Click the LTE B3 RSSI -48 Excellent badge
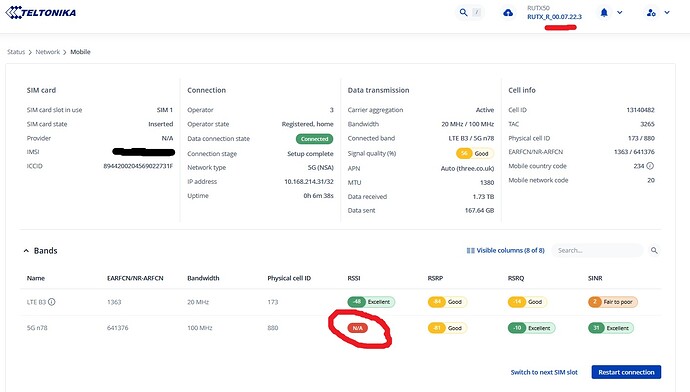This screenshot has height=392, width=690. 371,302
